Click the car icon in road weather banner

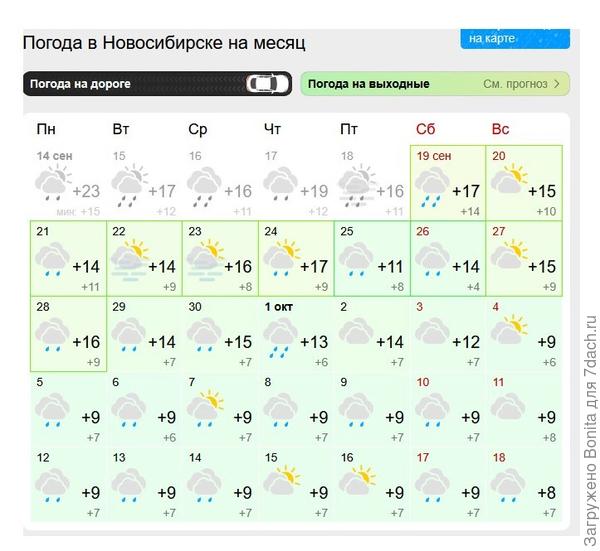tap(267, 84)
